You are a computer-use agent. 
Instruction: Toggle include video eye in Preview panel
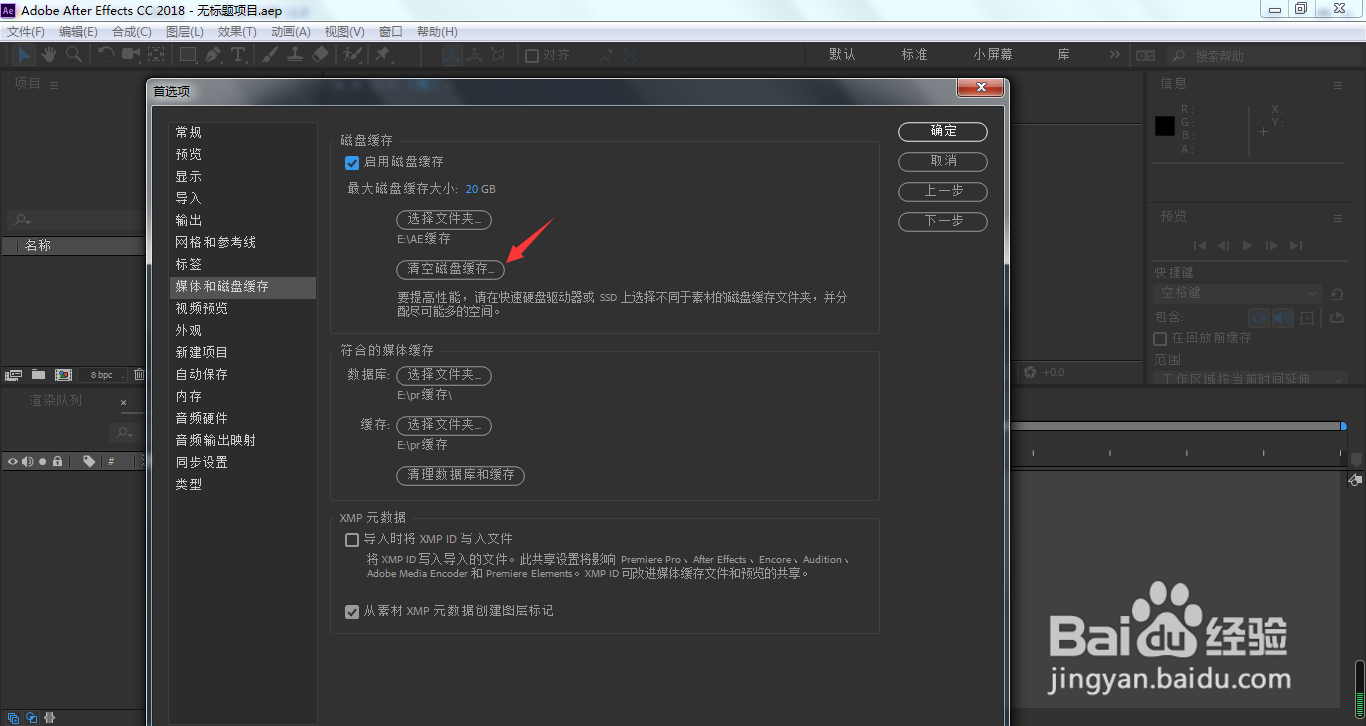tap(1259, 317)
